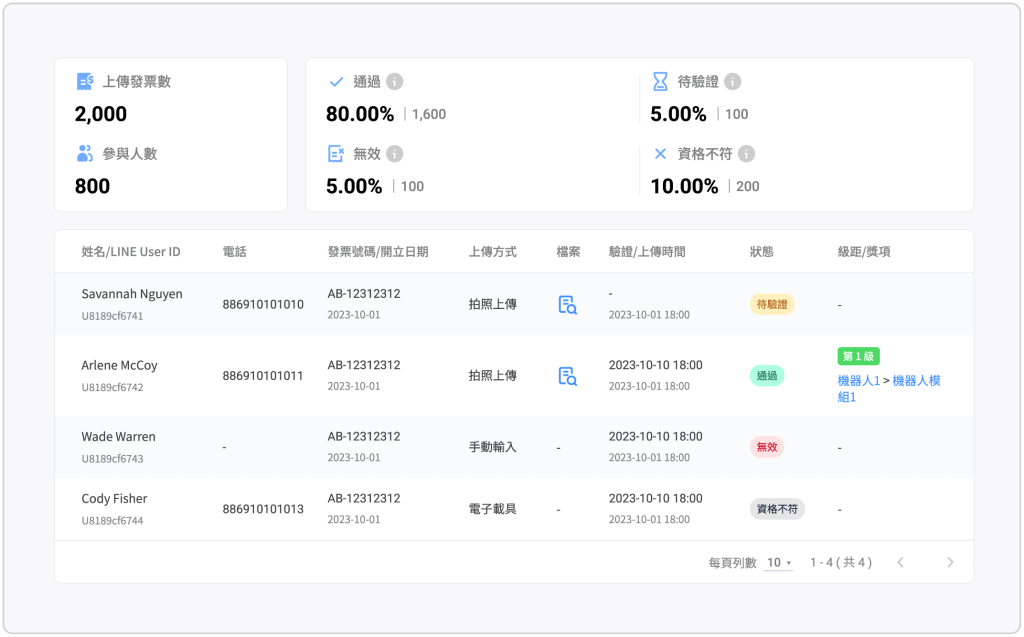Image resolution: width=1024 pixels, height=637 pixels.
Task: Click the red 無效 status badge
Action: point(767,447)
